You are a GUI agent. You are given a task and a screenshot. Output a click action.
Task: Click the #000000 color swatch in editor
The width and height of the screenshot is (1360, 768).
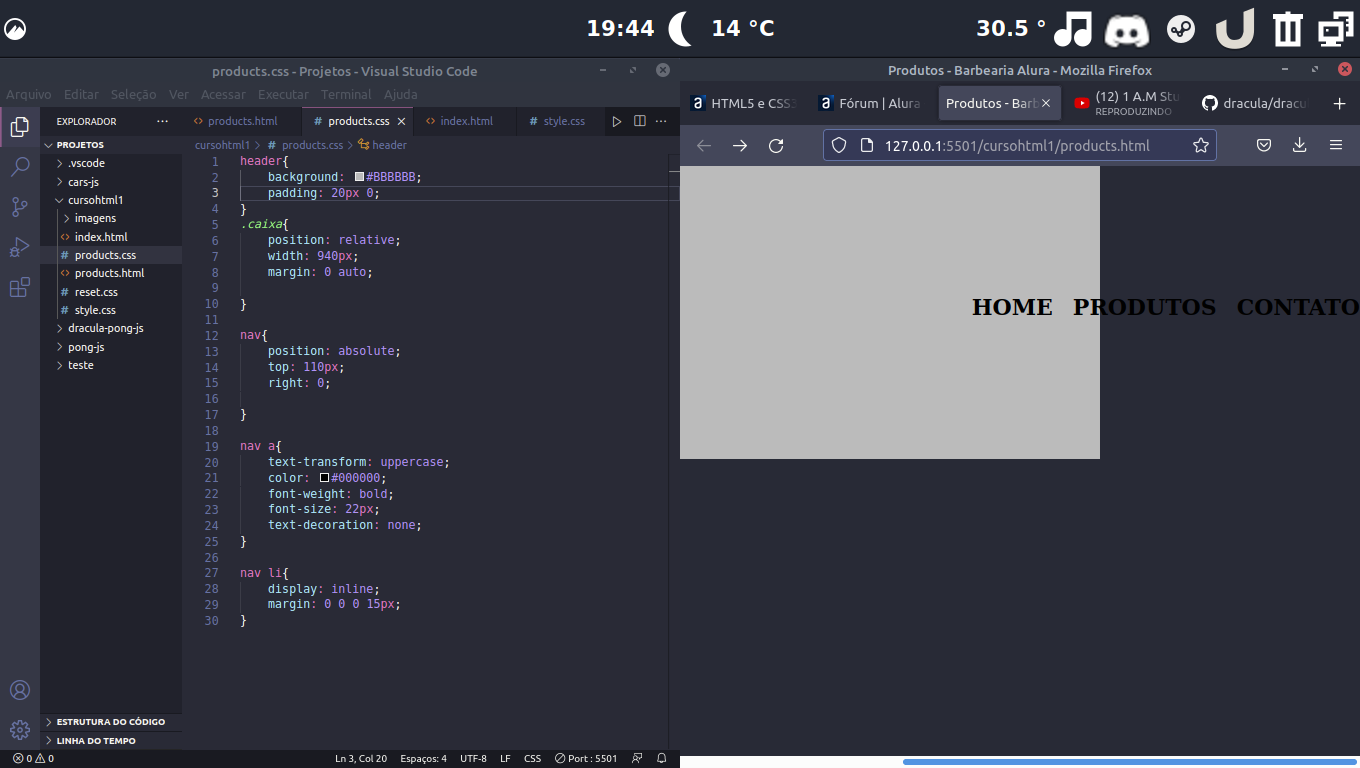click(325, 478)
